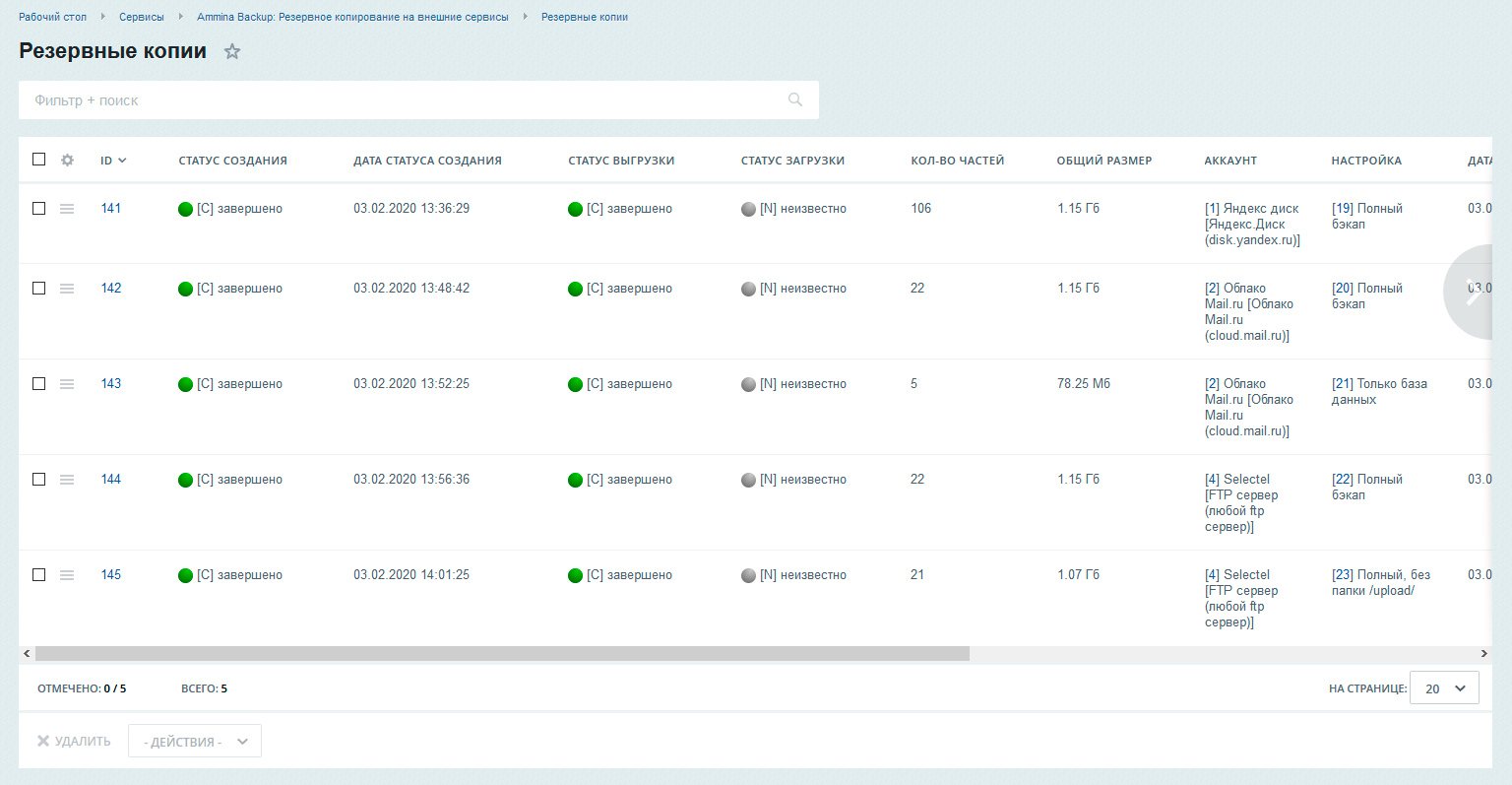Open the row action menu for backup 142

click(x=67, y=288)
